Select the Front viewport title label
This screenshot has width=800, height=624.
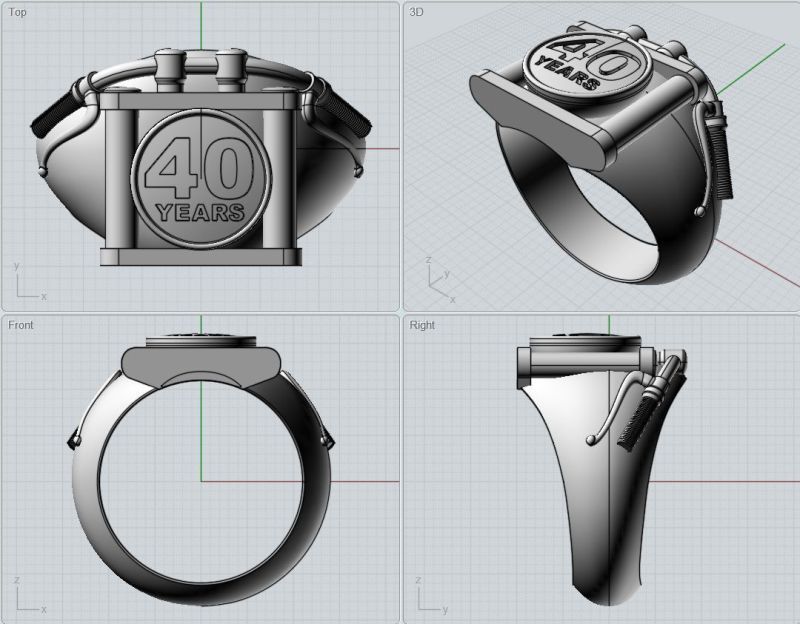click(20, 325)
